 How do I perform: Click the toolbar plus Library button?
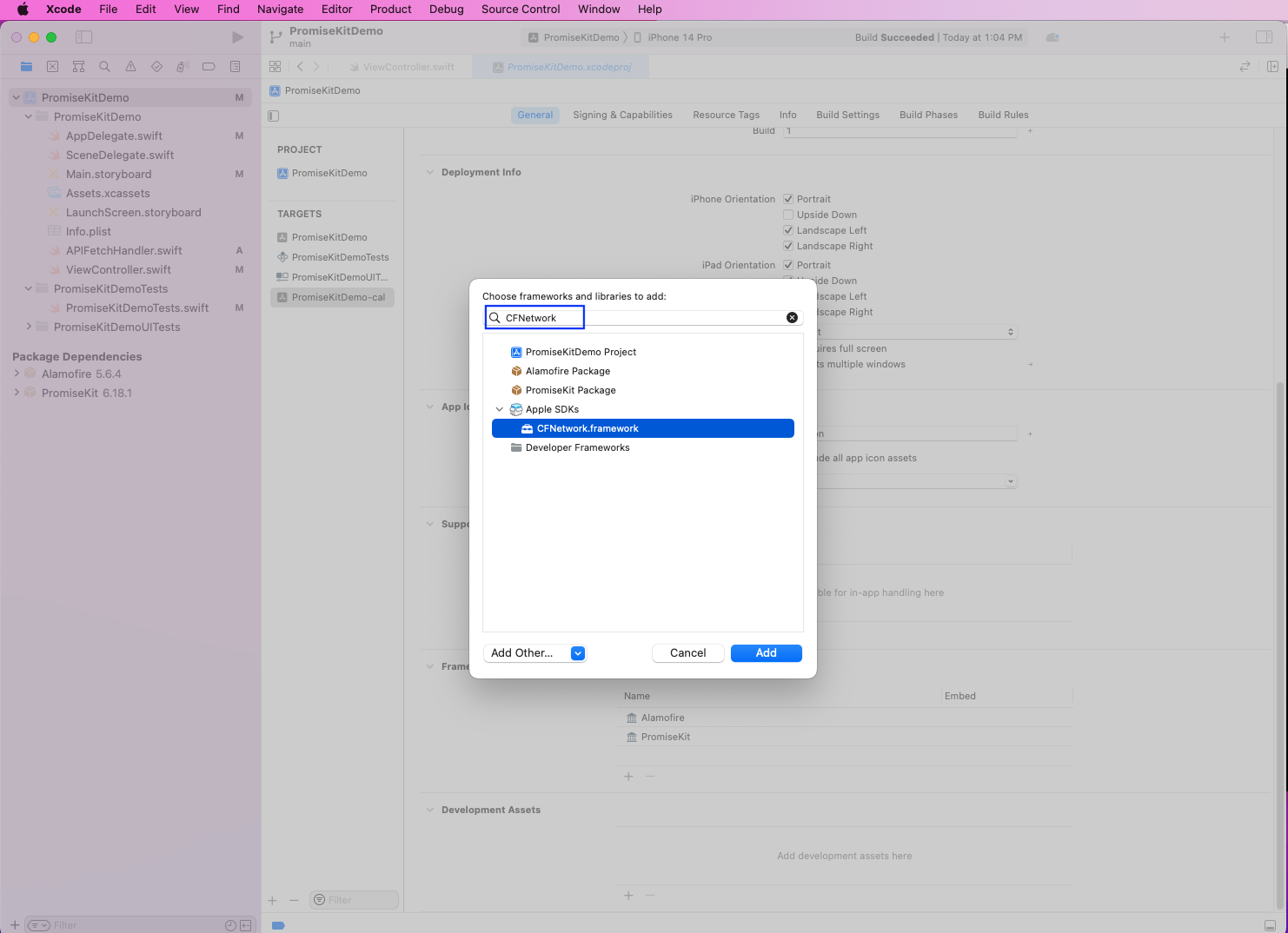click(x=1225, y=37)
